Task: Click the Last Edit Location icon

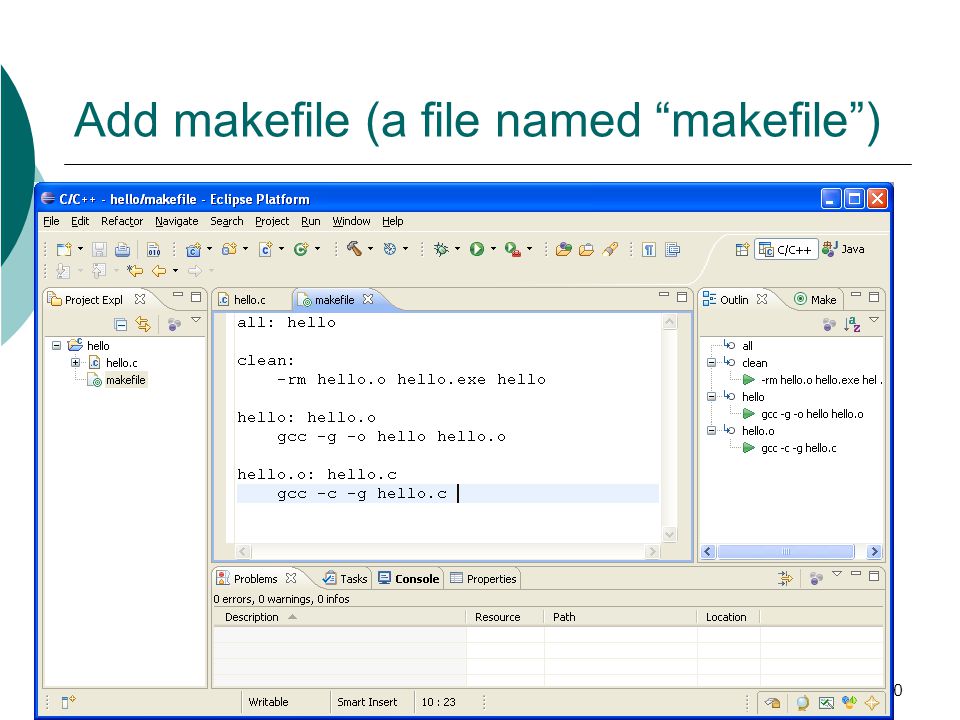Action: (135, 271)
